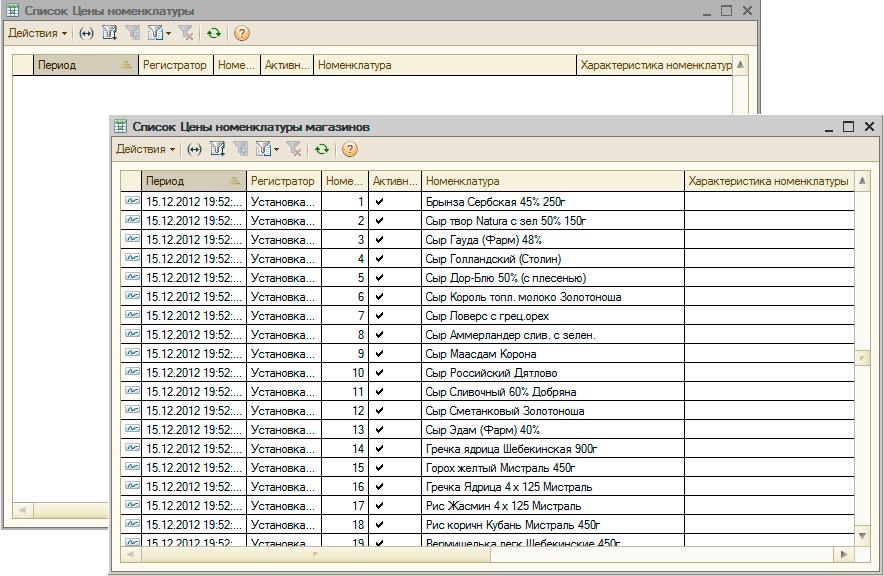Toggle activity checkmark for Рис Жасмин row
Viewport: 884px width, 576px height.
click(x=379, y=506)
